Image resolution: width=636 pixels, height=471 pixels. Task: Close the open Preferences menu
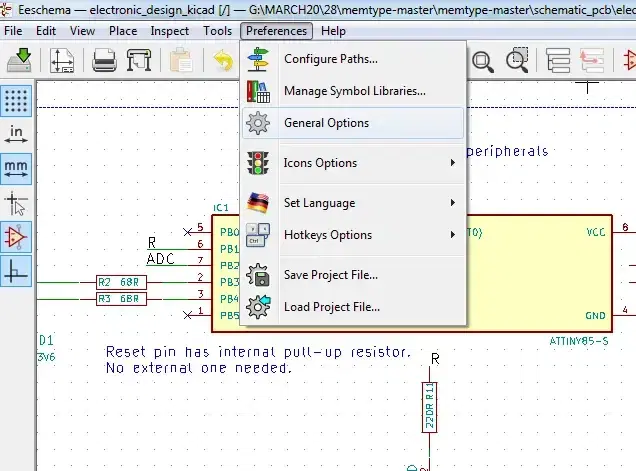pyautogui.click(x=276, y=31)
